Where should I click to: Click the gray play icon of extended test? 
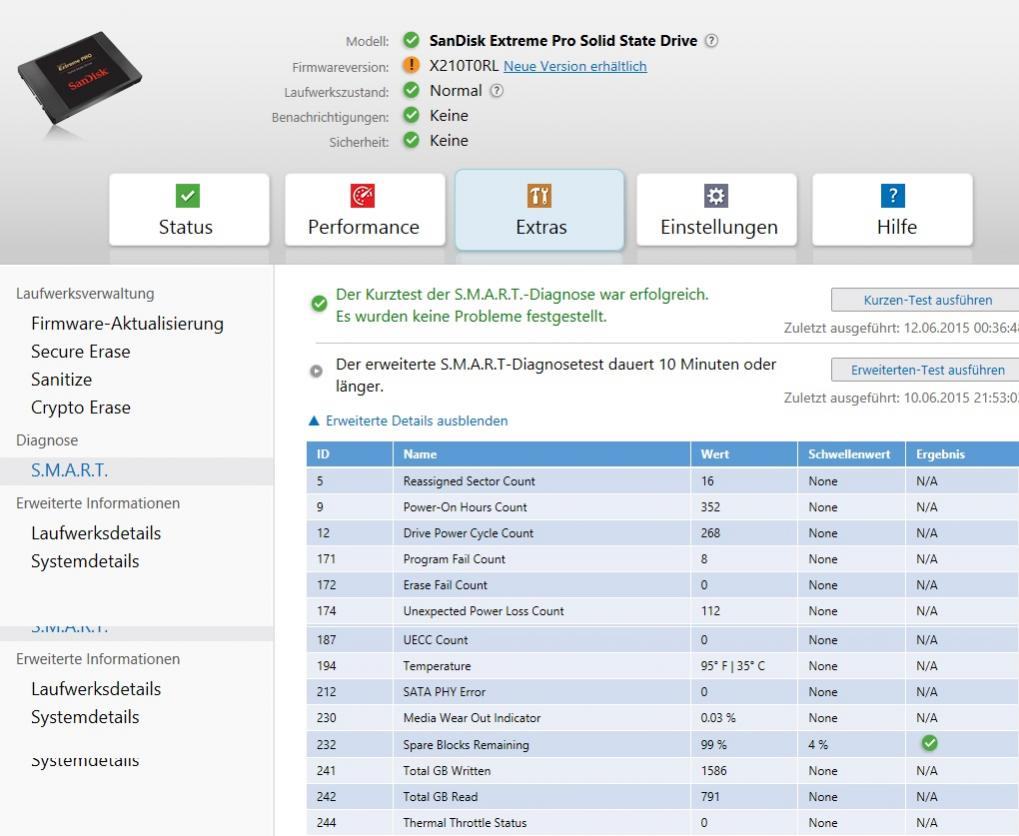(316, 371)
